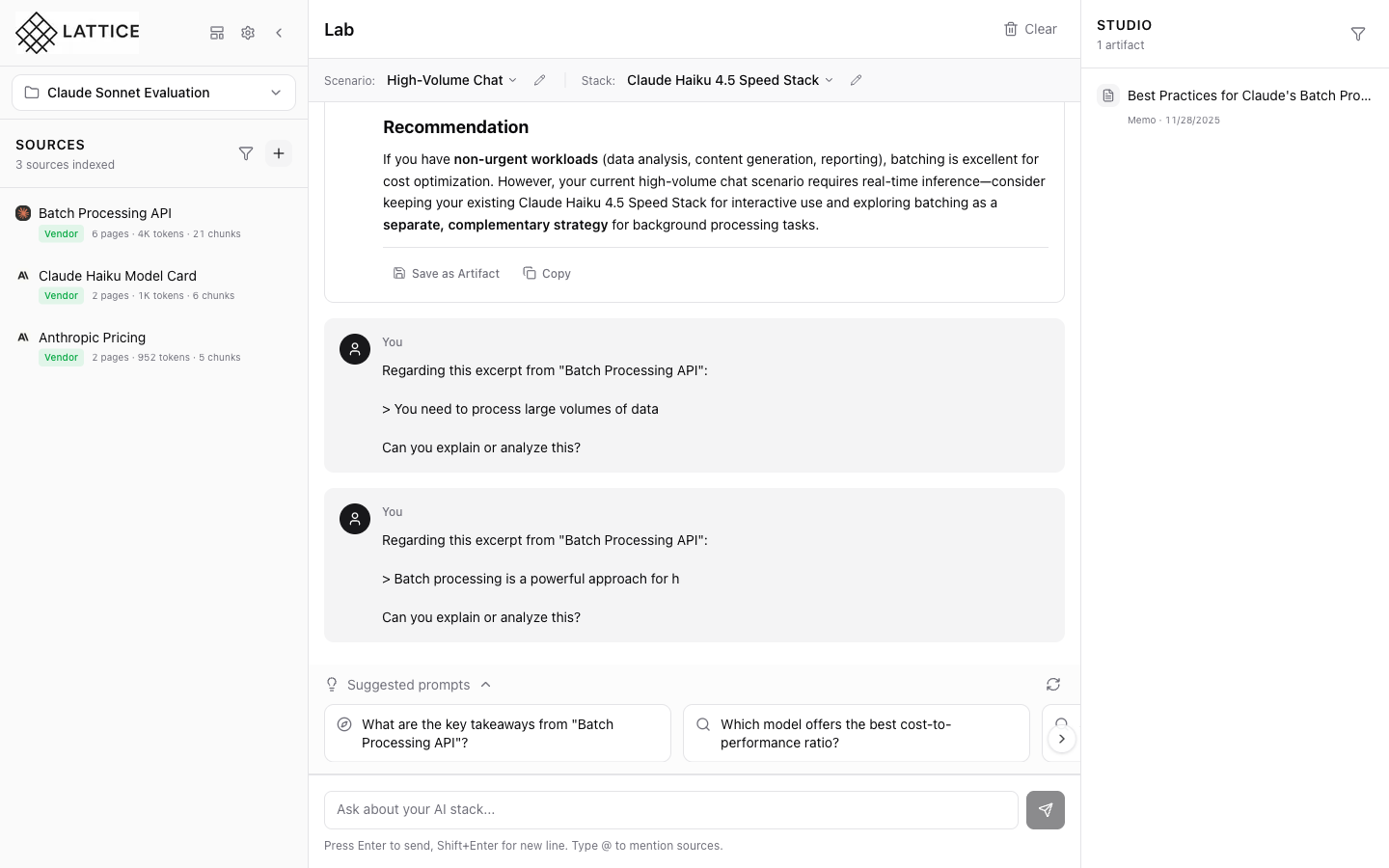Send a message with the paper plane icon

[1045, 809]
